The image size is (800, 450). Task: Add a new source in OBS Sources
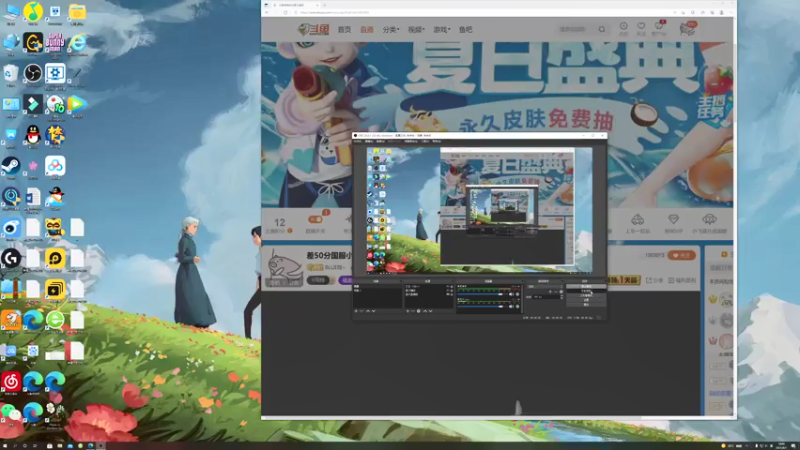(x=407, y=311)
